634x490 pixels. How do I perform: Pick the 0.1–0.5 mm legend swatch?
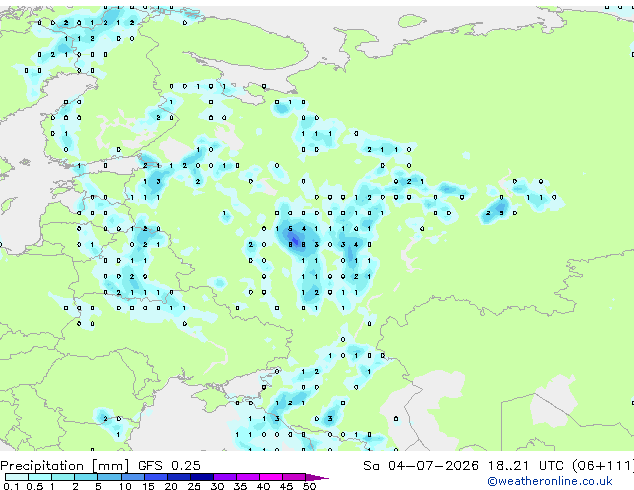tap(17, 477)
